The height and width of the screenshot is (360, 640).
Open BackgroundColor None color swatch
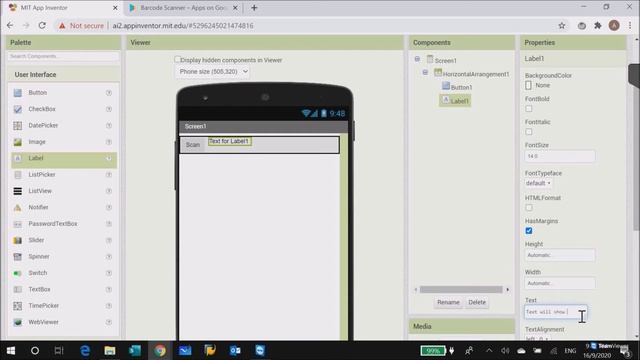[529, 85]
